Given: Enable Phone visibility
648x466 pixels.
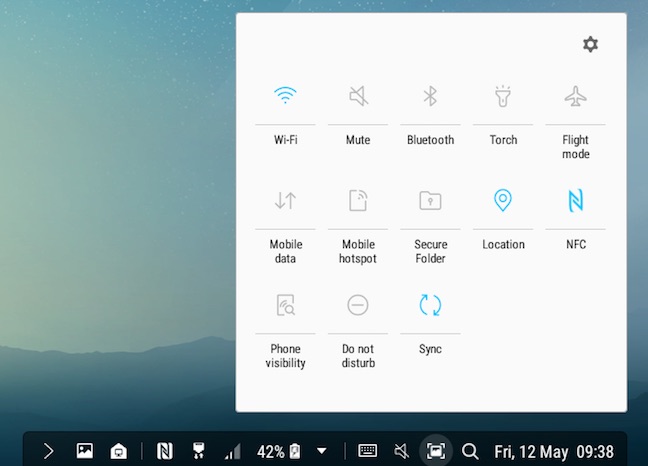Looking at the screenshot, I should 285,305.
